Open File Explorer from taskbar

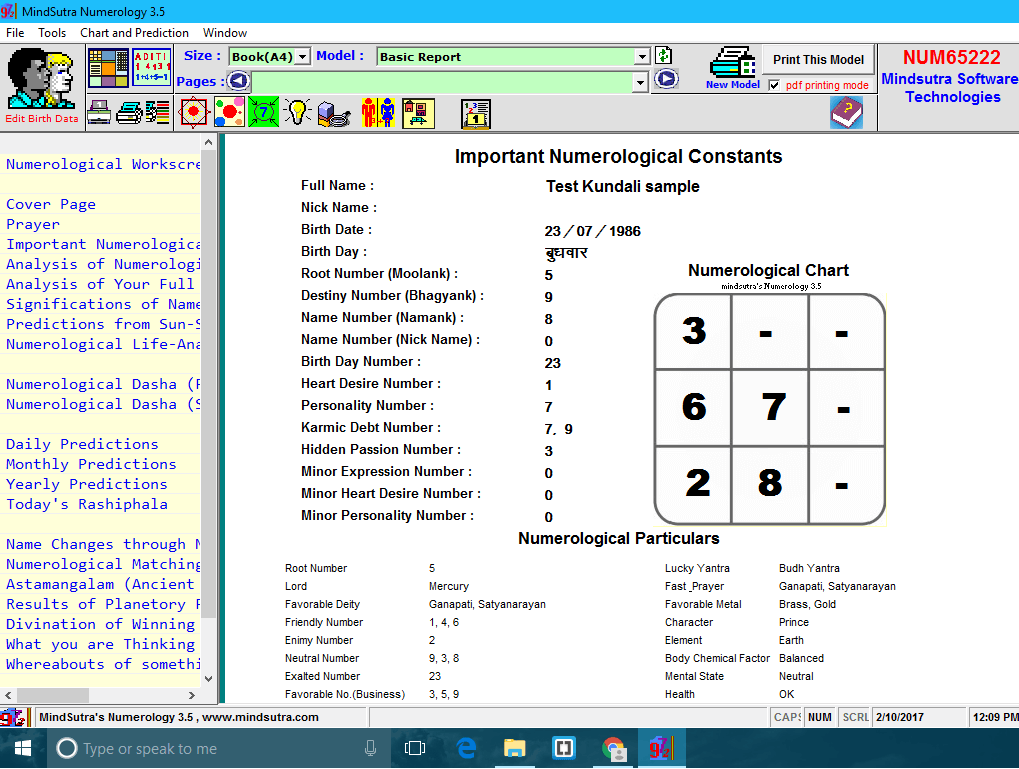coord(514,749)
